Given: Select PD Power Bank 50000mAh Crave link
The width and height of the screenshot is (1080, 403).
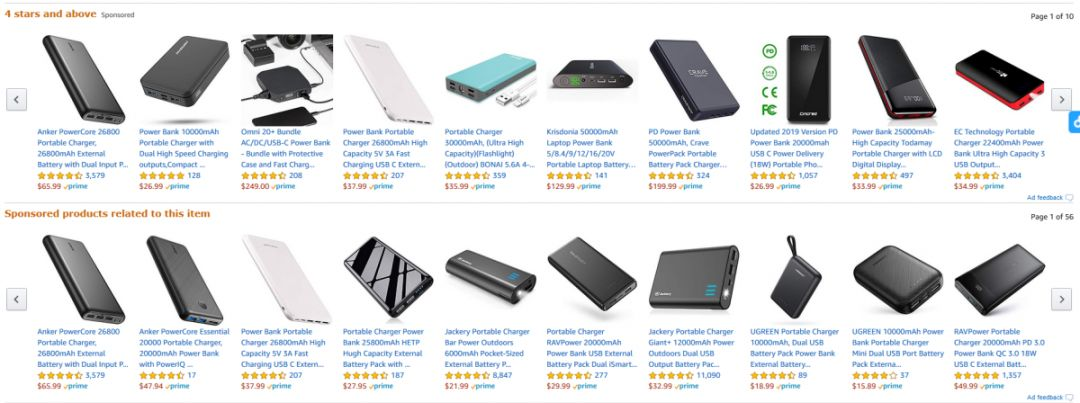Looking at the screenshot, I should 689,148.
